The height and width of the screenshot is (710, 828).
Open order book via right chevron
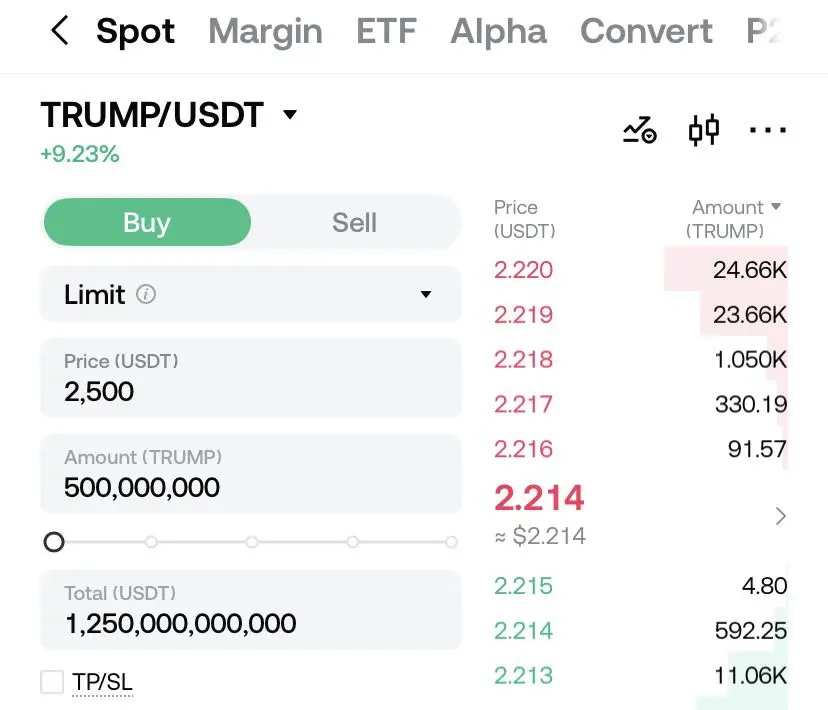780,516
